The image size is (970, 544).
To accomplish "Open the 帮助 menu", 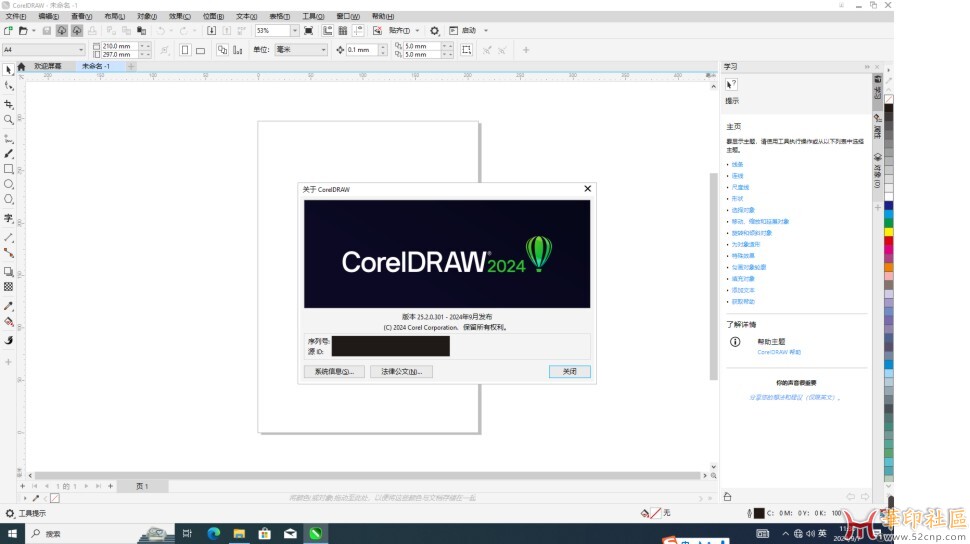I will click(382, 16).
